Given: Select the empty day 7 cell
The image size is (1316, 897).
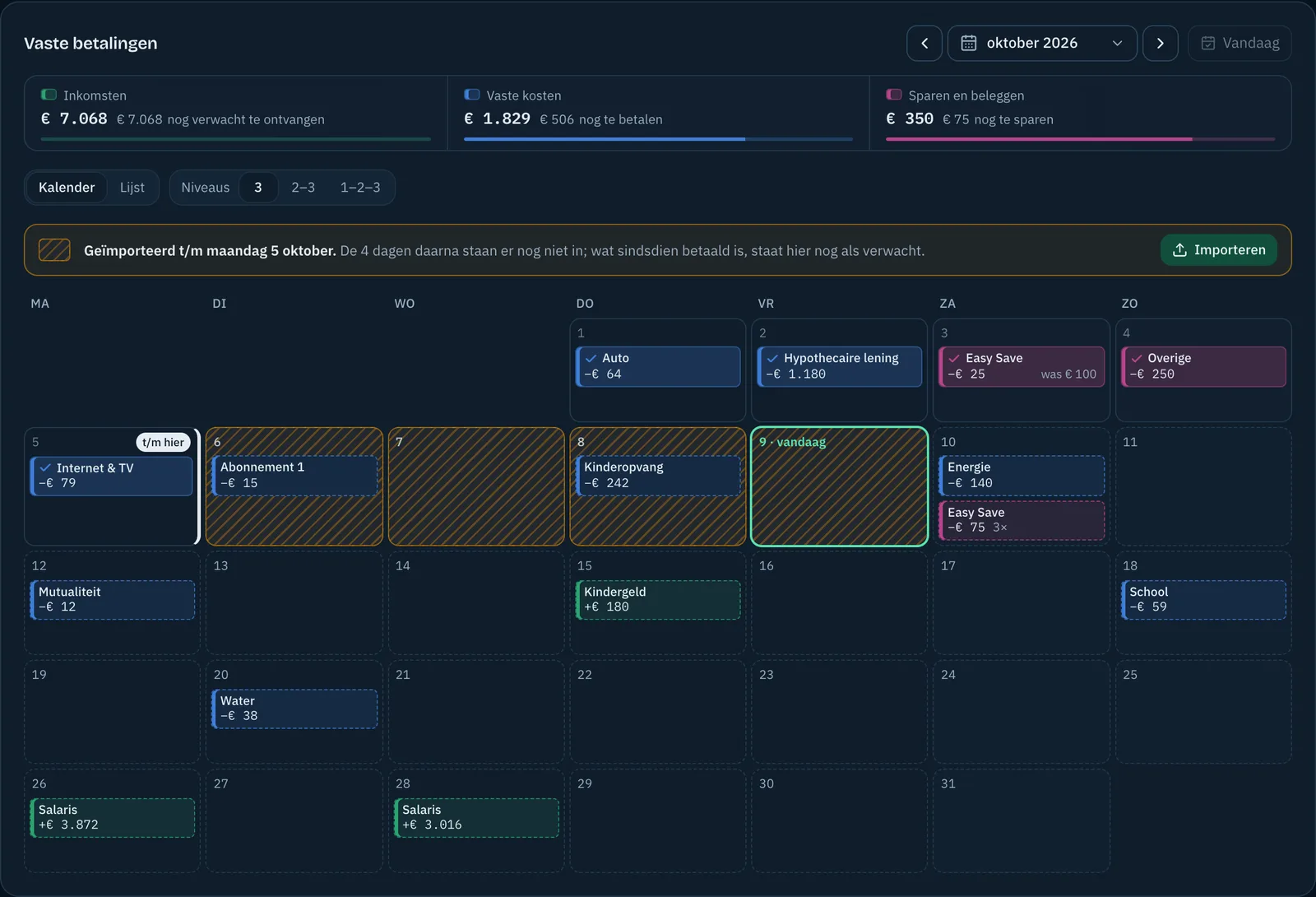Looking at the screenshot, I should click(x=477, y=486).
